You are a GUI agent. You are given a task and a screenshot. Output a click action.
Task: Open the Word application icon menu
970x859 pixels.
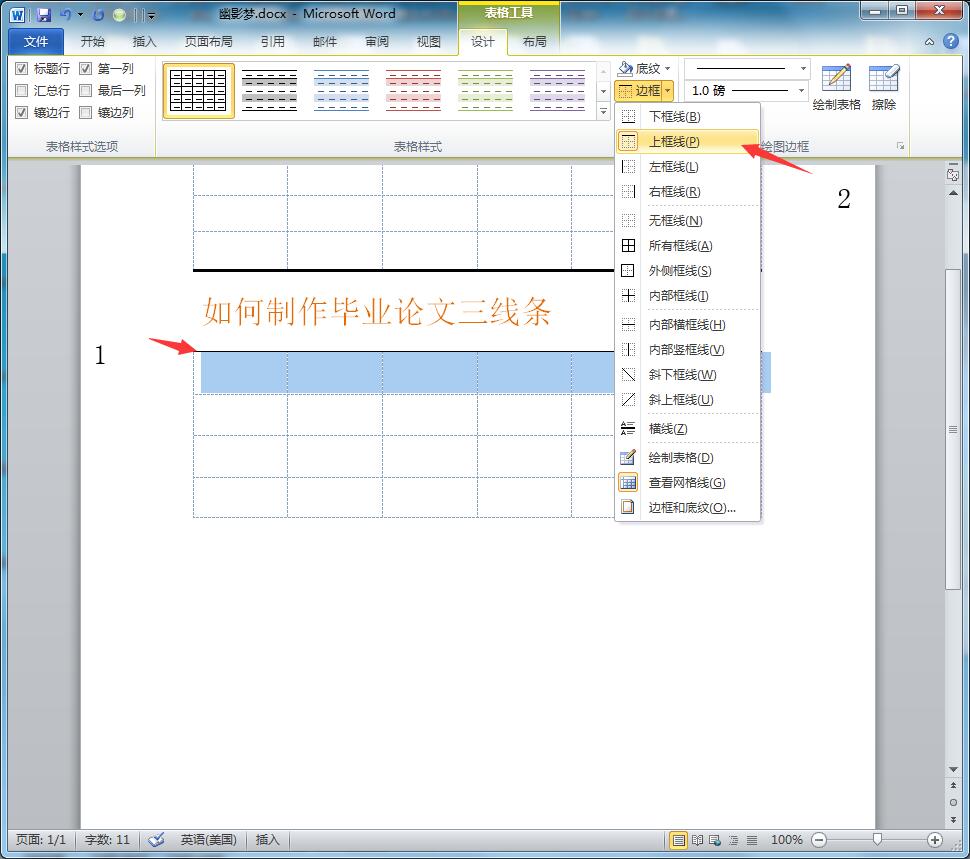[17, 14]
